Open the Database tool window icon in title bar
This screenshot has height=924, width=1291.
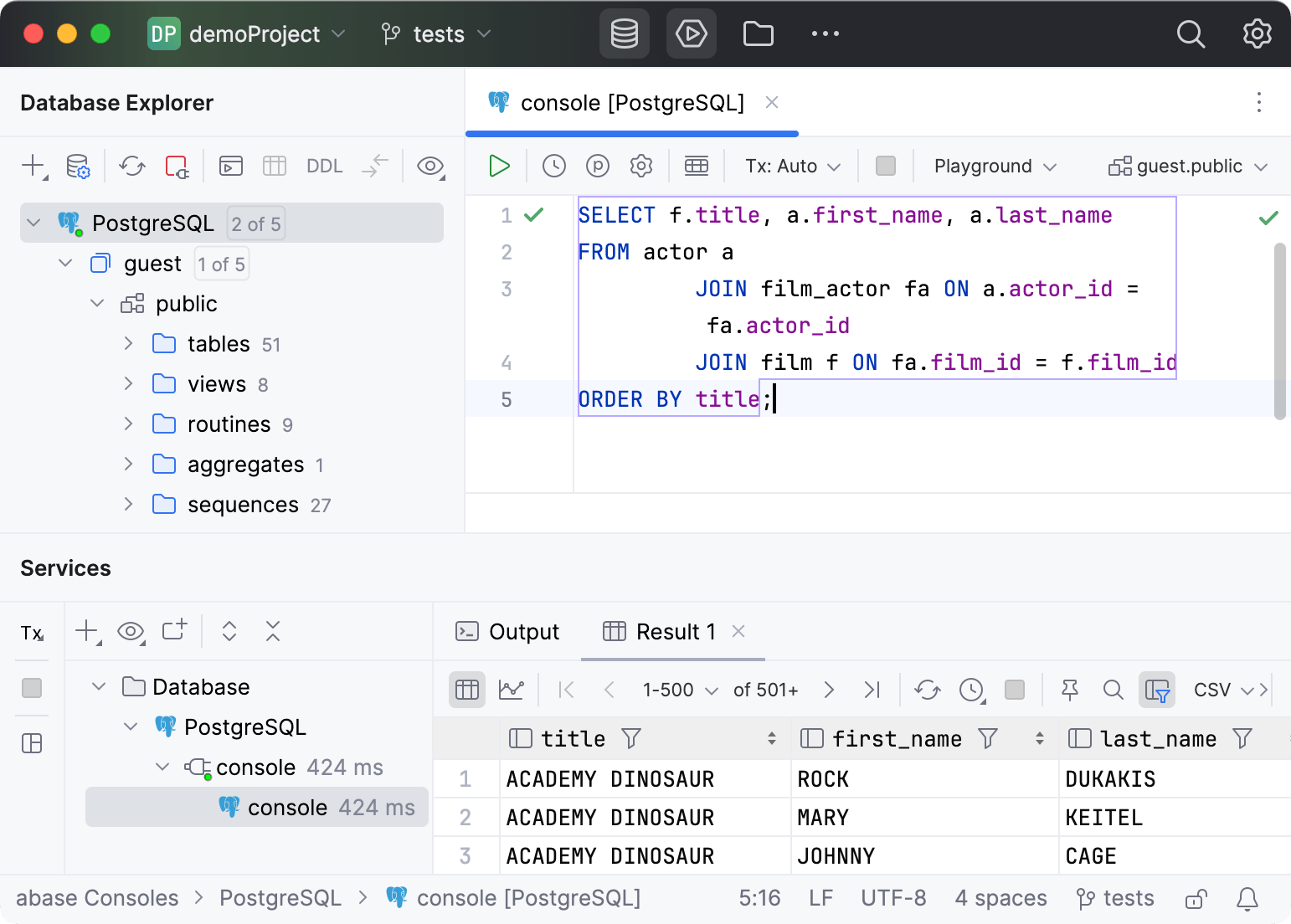[x=624, y=34]
